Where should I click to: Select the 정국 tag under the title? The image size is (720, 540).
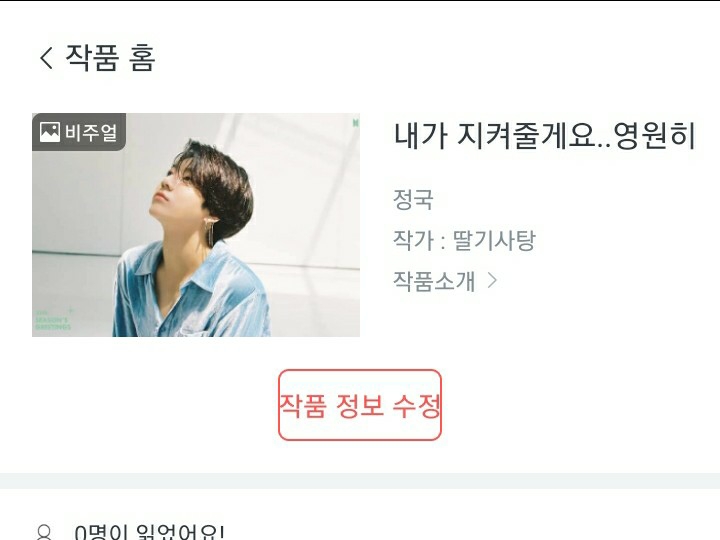coord(413,200)
